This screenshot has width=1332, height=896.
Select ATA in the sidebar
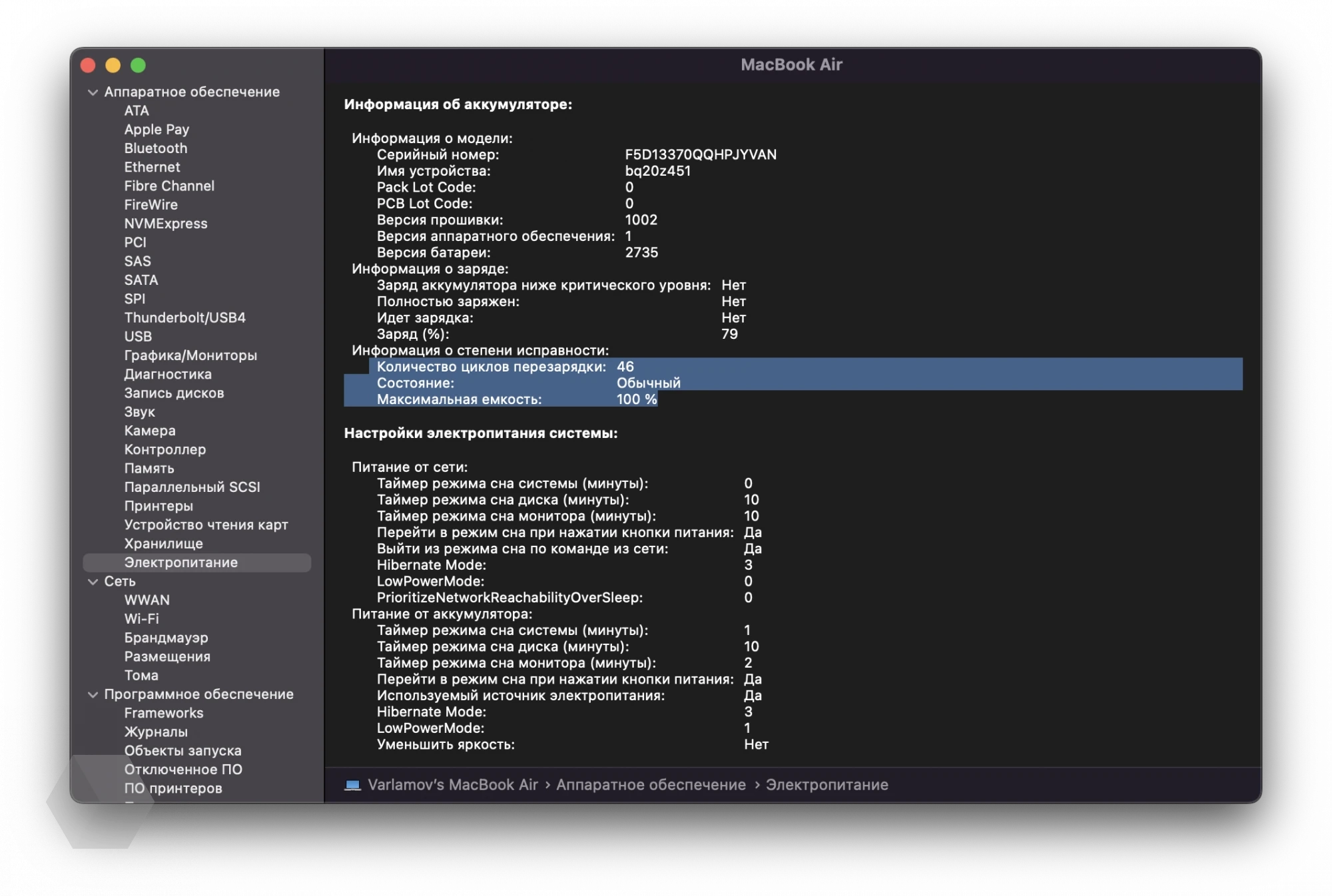137,111
